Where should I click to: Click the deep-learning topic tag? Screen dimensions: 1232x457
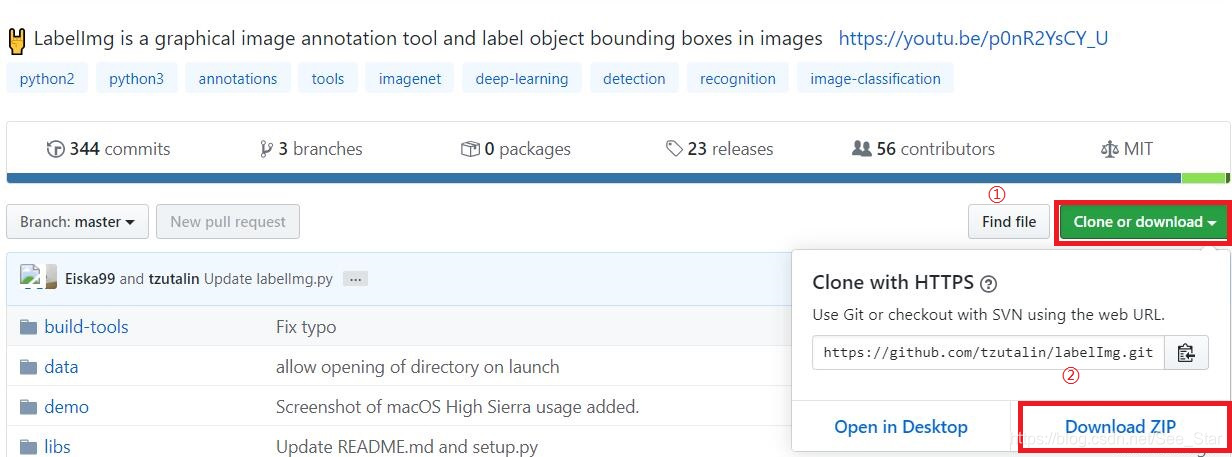[x=521, y=78]
